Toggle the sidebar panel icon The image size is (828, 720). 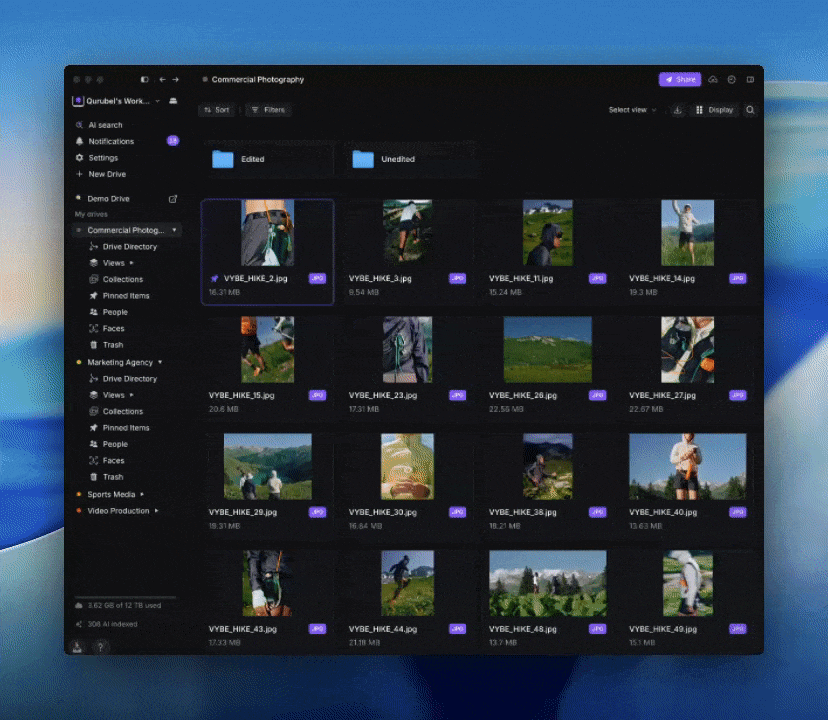(x=145, y=79)
